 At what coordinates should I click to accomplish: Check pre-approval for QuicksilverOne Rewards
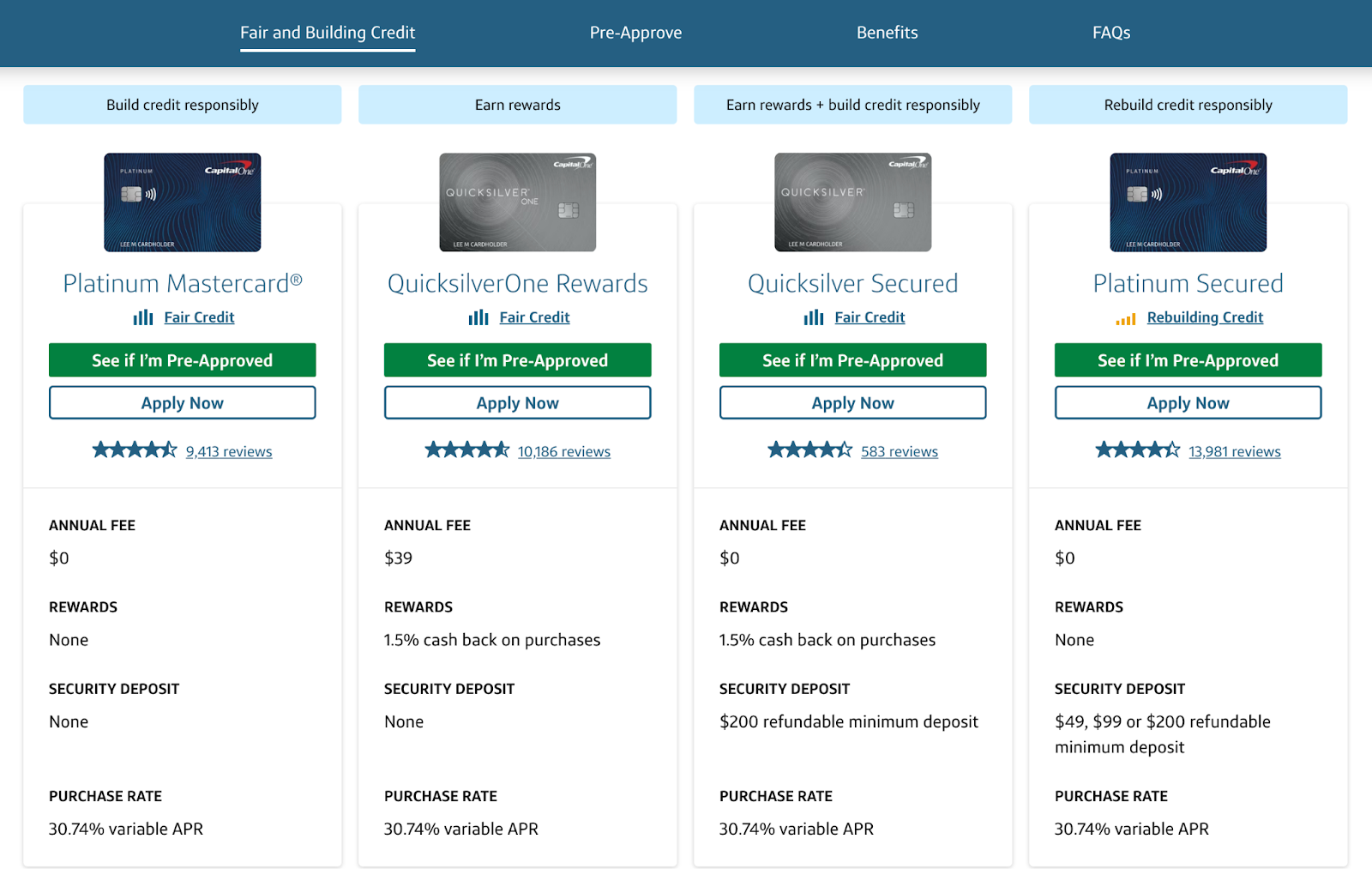coord(518,360)
